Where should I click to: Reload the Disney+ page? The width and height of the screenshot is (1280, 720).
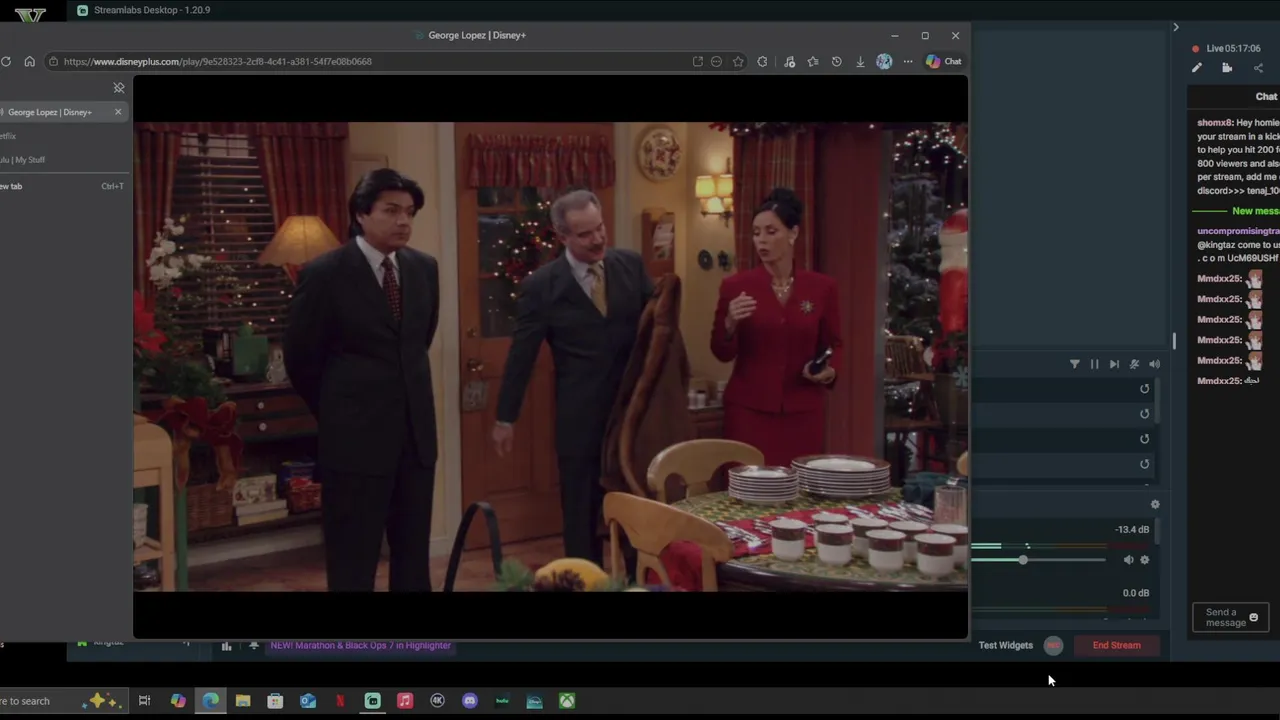point(6,61)
